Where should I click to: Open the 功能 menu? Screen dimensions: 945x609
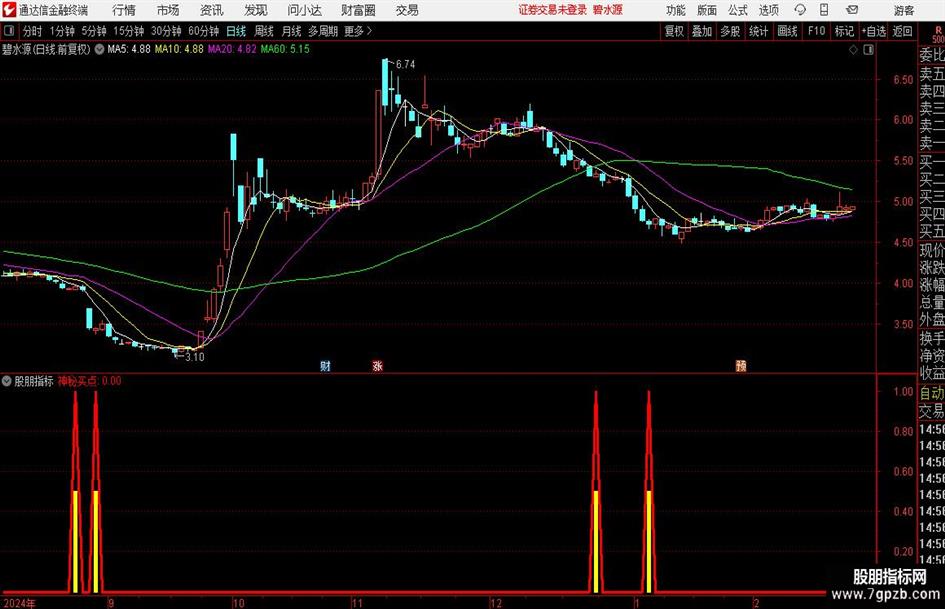(x=676, y=10)
